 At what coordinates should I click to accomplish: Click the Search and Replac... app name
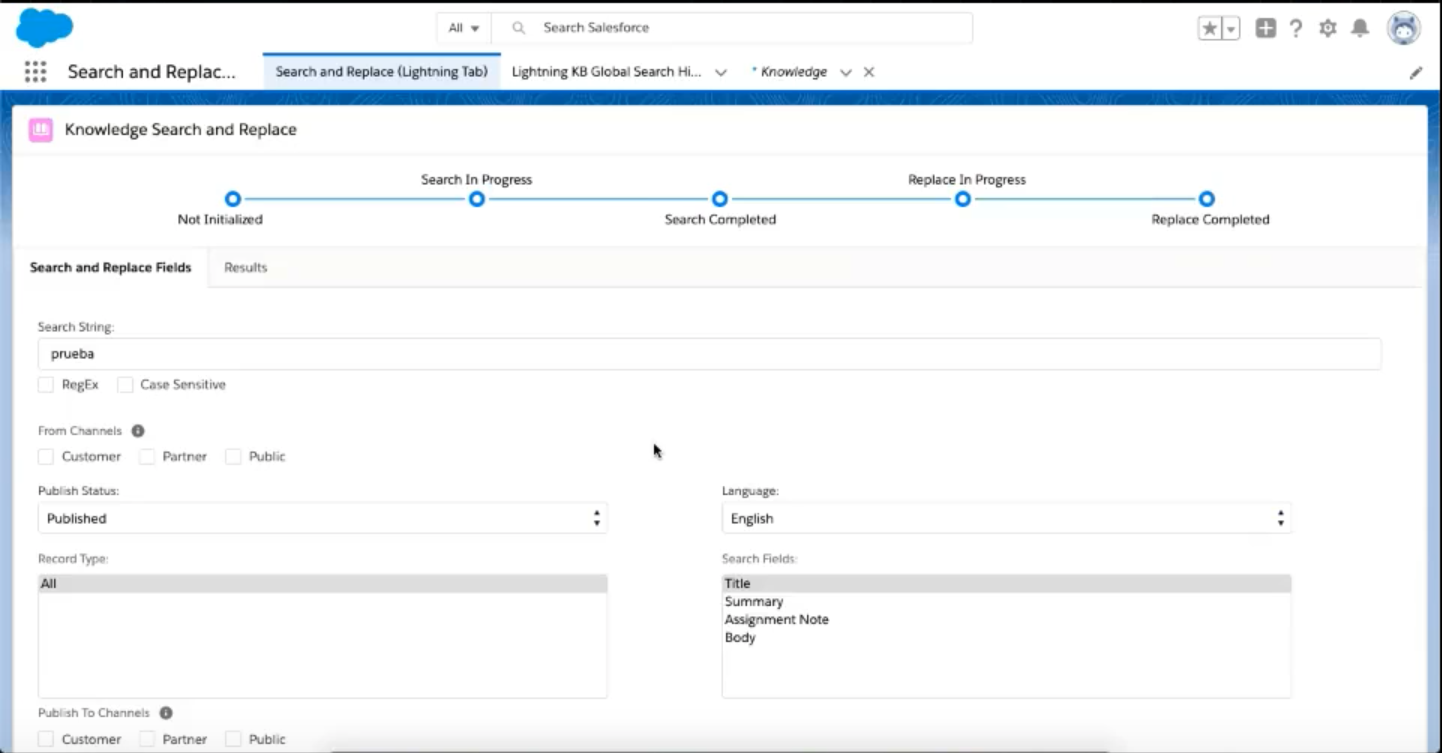(x=152, y=72)
